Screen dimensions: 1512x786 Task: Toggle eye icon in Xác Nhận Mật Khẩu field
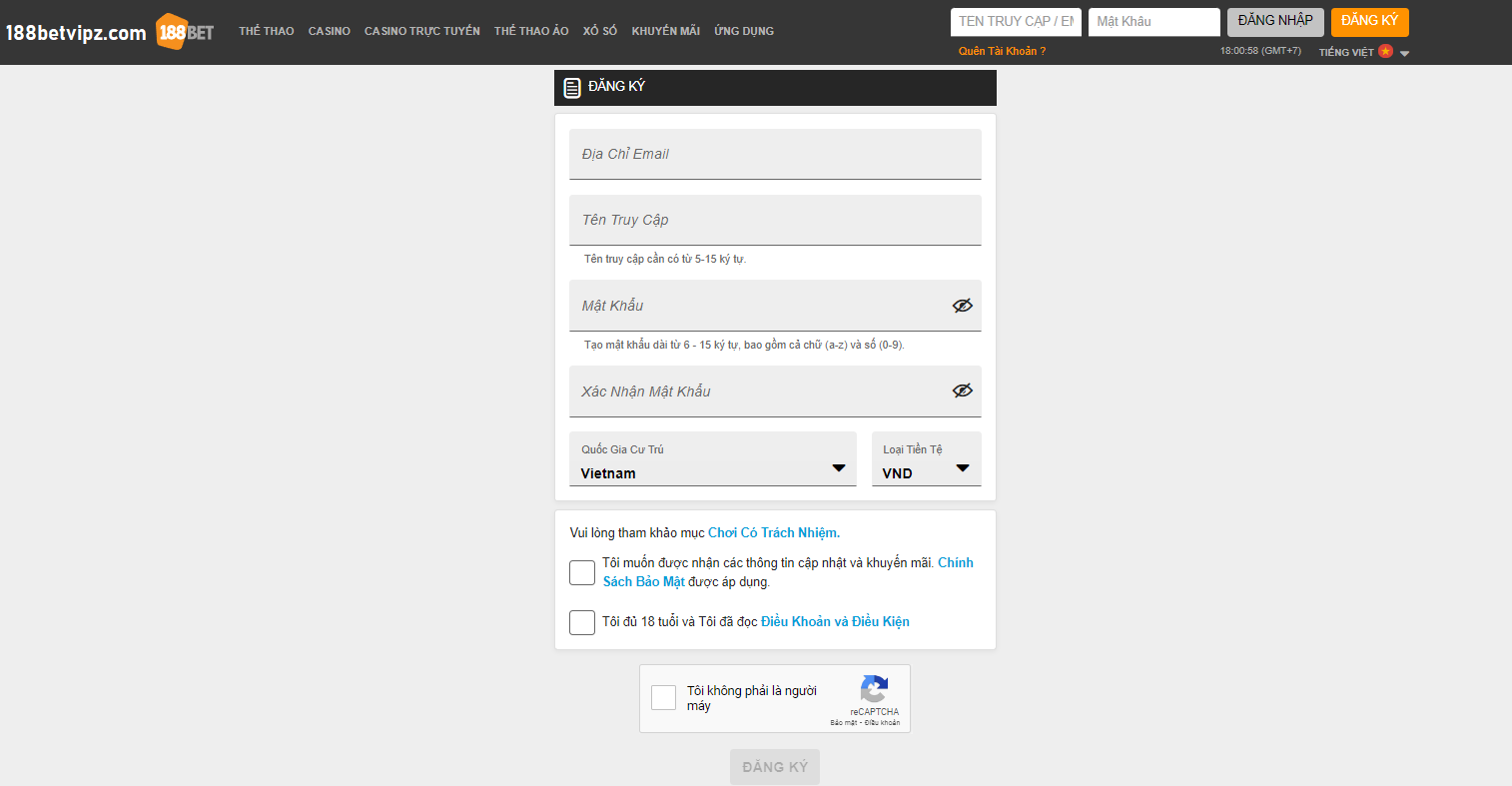pos(962,391)
